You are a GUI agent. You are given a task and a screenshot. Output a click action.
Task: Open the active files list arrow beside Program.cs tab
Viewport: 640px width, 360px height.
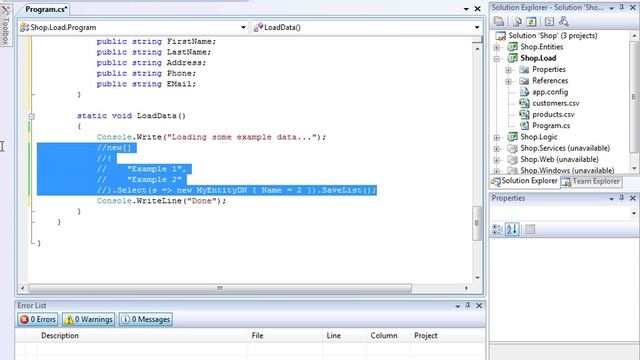tap(466, 9)
